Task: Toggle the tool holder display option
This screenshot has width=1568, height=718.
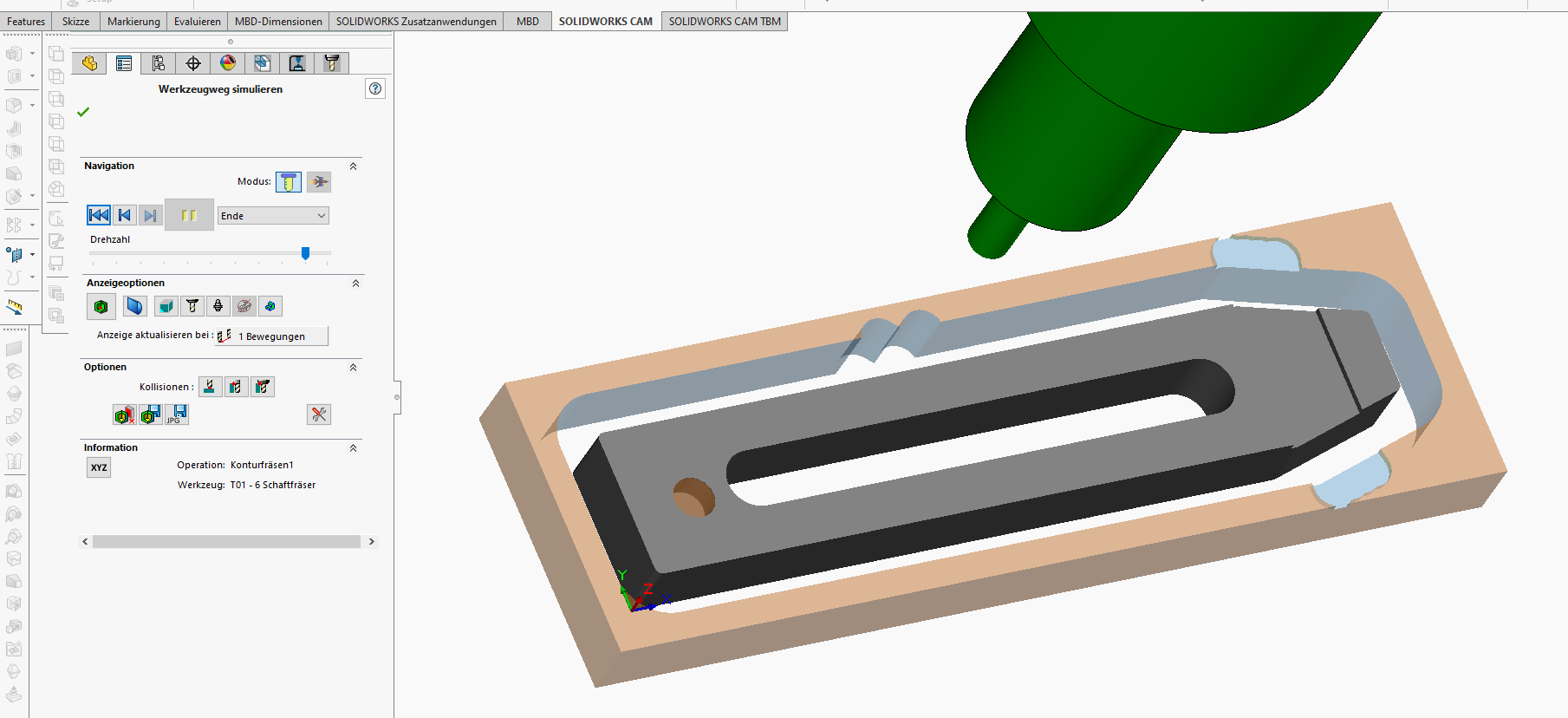Action: 218,306
